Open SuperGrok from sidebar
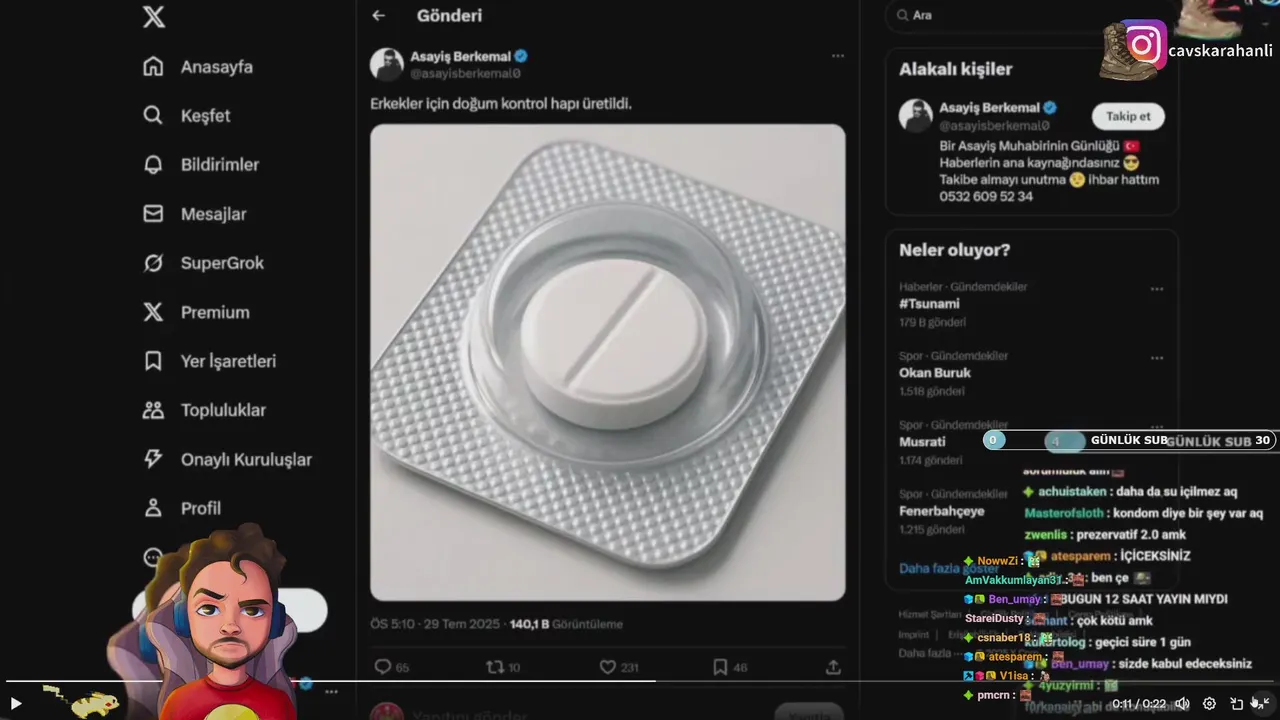This screenshot has height=720, width=1280. coord(203,263)
